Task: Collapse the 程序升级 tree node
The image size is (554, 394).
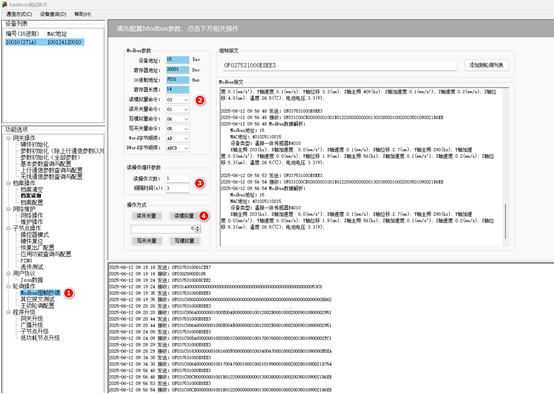Action: click(8, 312)
